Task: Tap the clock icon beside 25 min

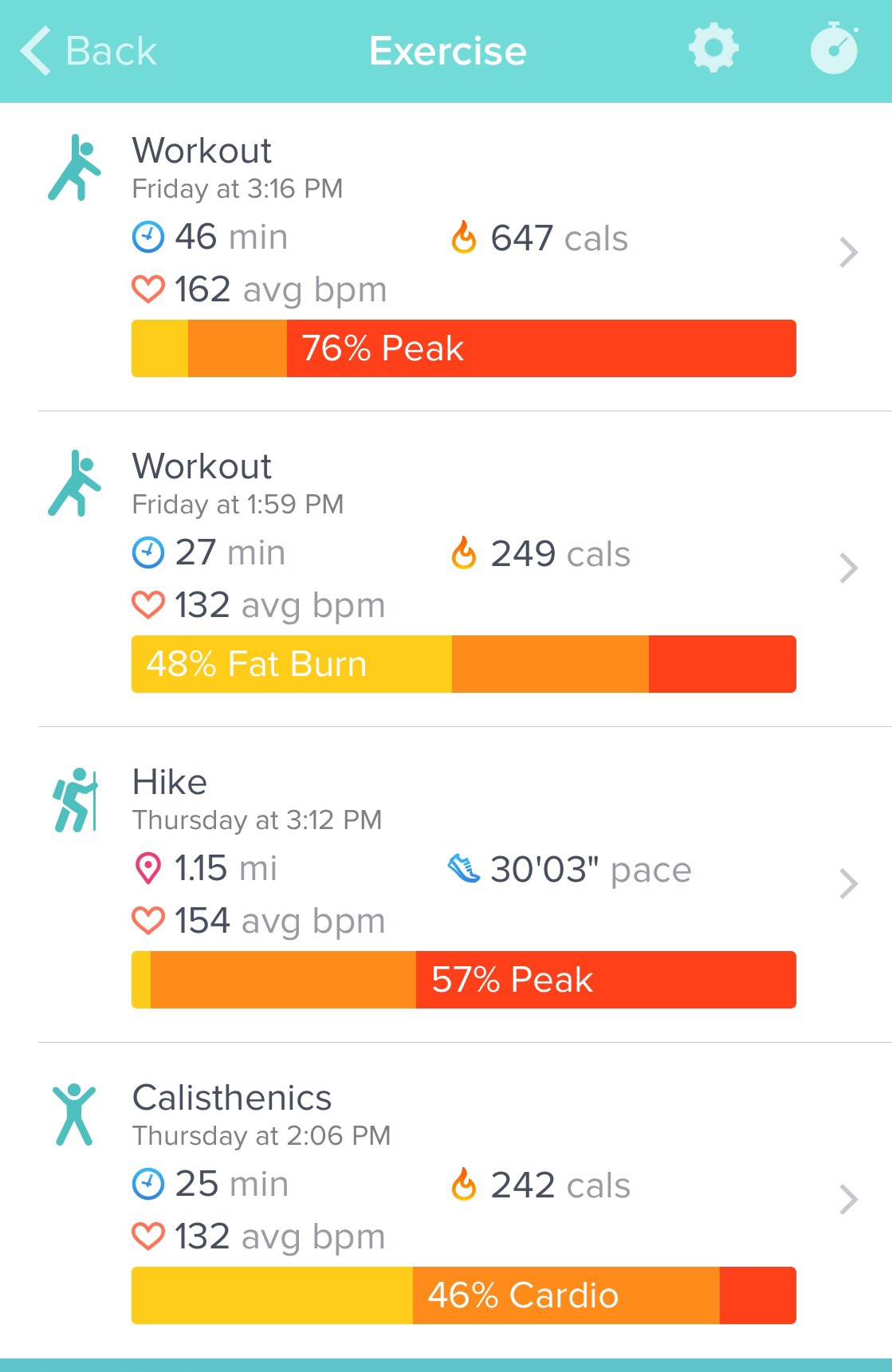Action: 148,1184
